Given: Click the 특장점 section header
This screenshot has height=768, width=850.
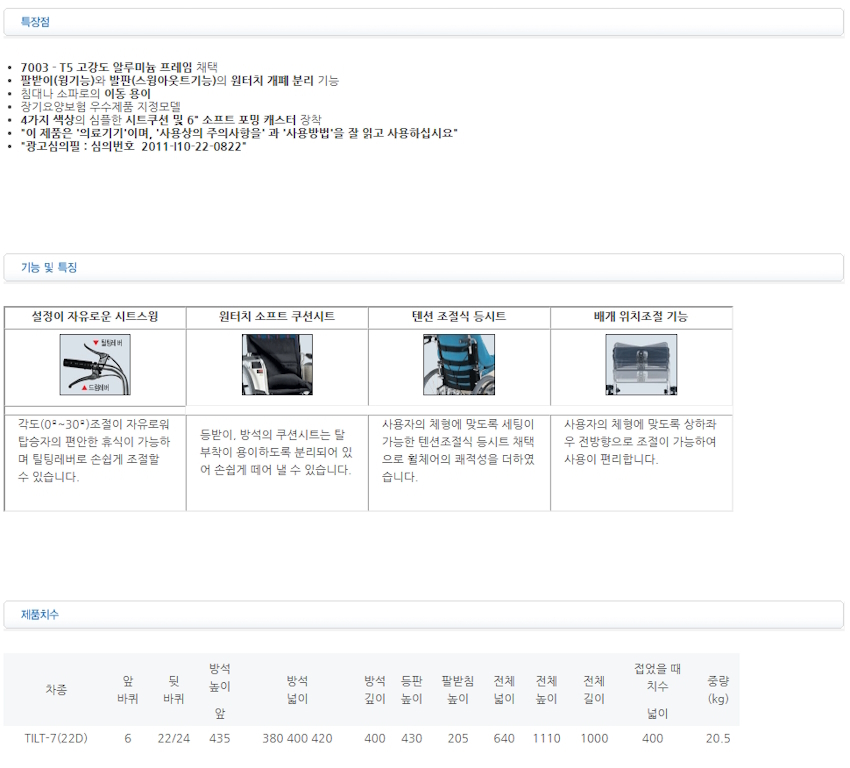Looking at the screenshot, I should [37, 21].
